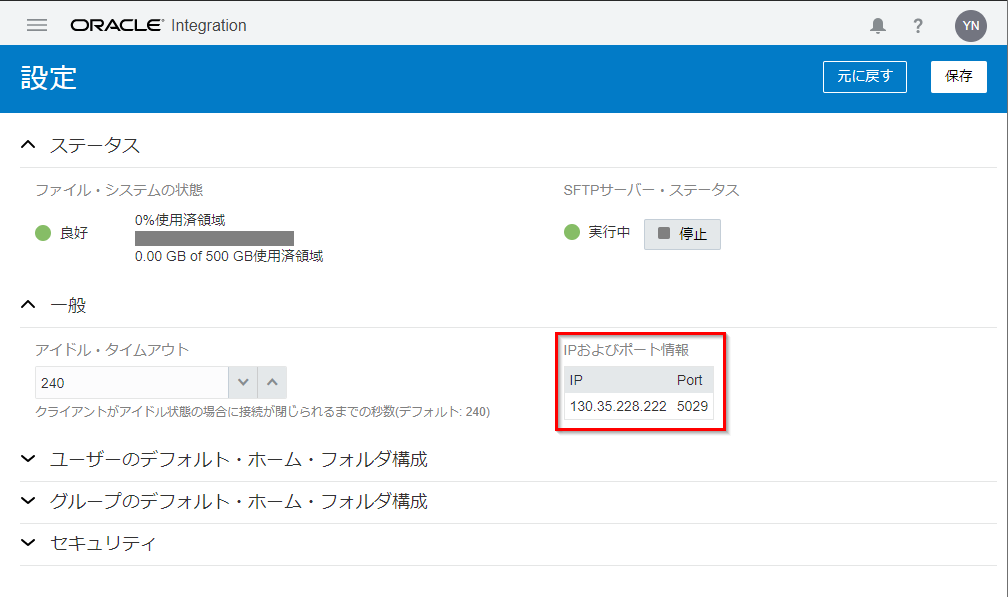This screenshot has height=597, width=1008.
Task: Collapse the 一般 section
Action: tap(28, 305)
